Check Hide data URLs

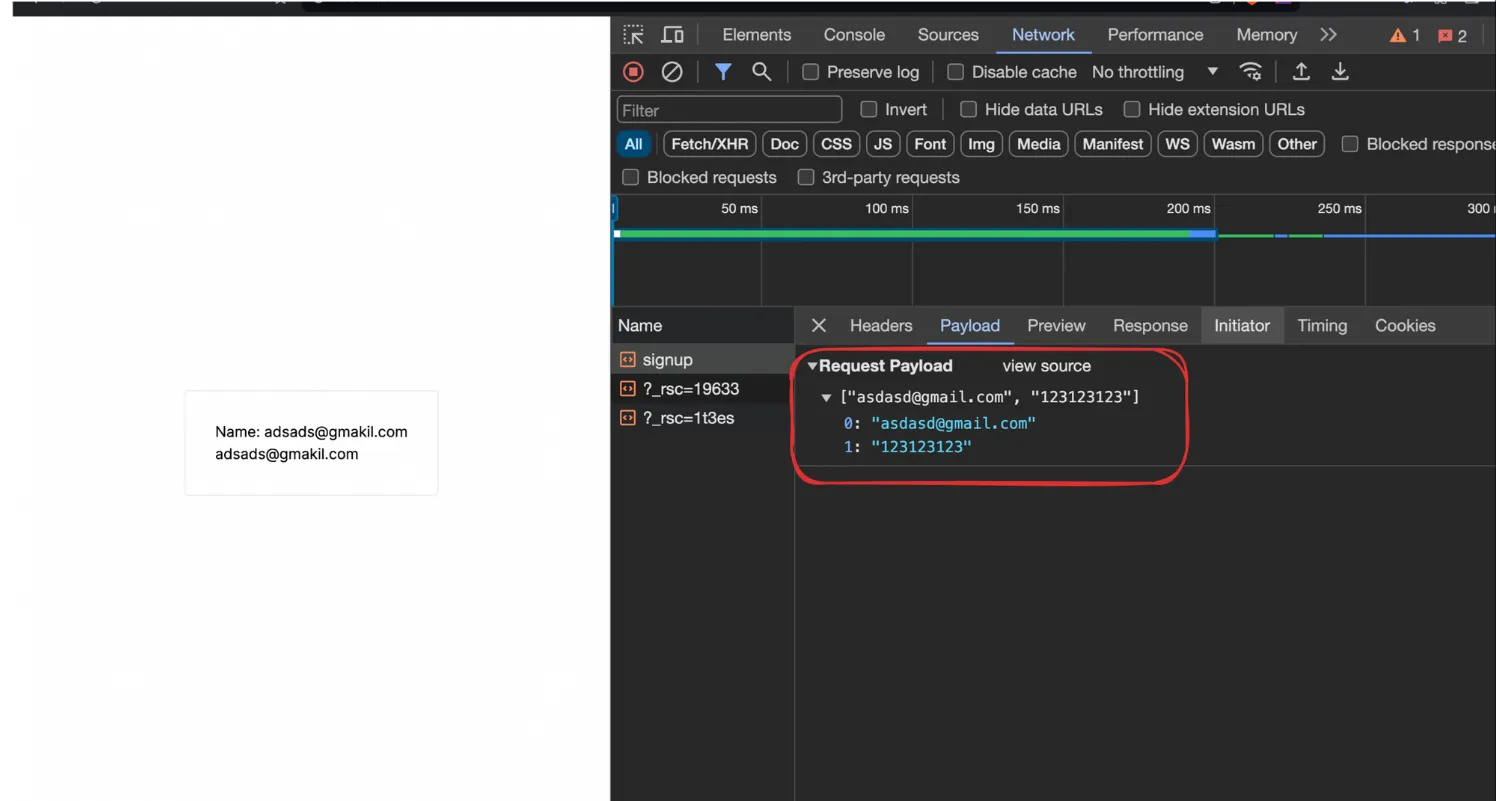point(968,110)
